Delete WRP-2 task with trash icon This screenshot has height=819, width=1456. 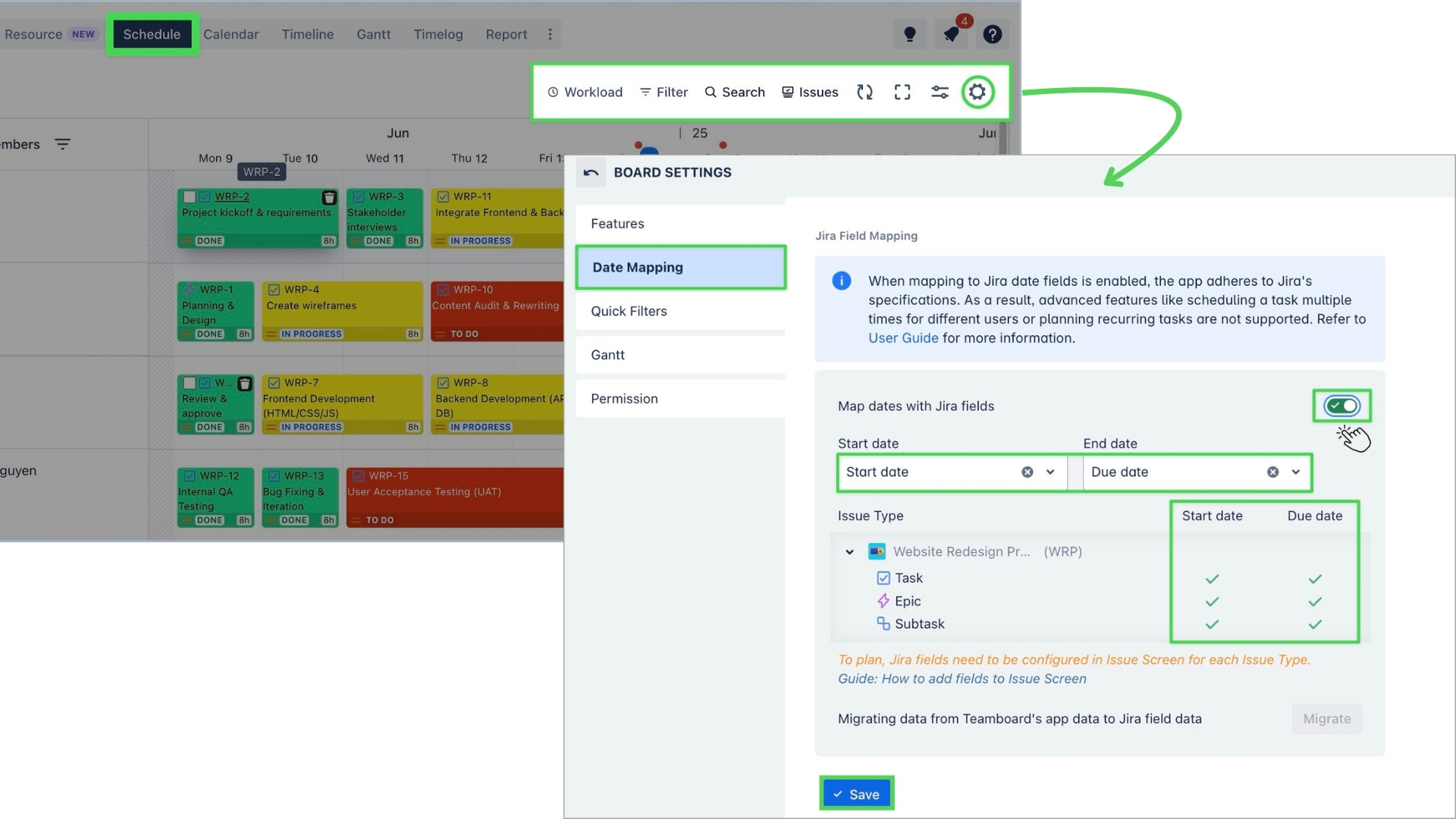pyautogui.click(x=329, y=197)
